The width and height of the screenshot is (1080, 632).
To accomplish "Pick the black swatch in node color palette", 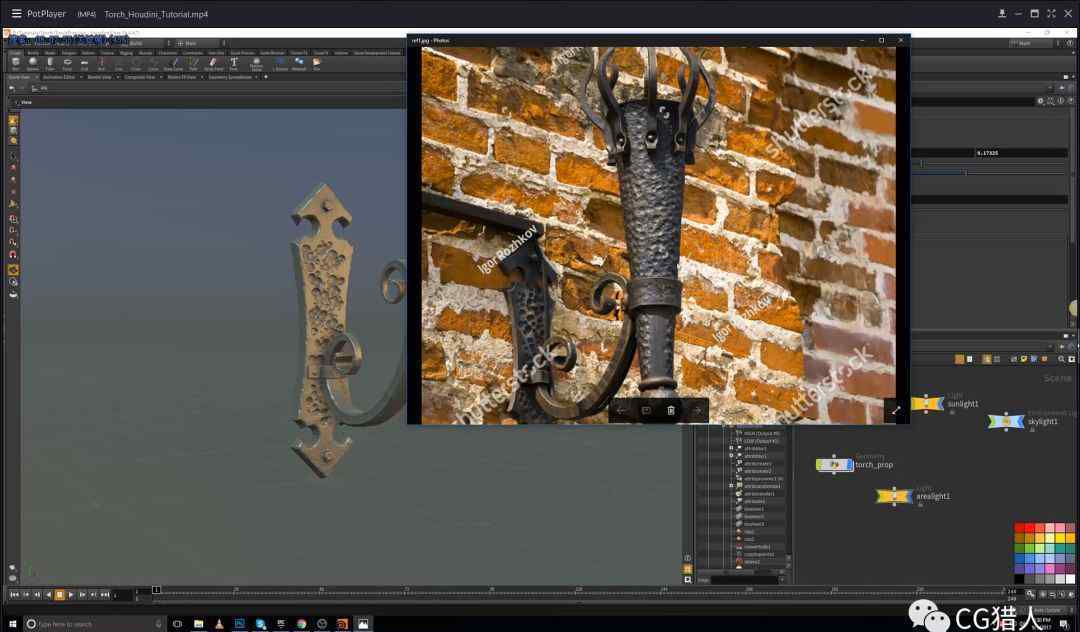I will point(1019,579).
